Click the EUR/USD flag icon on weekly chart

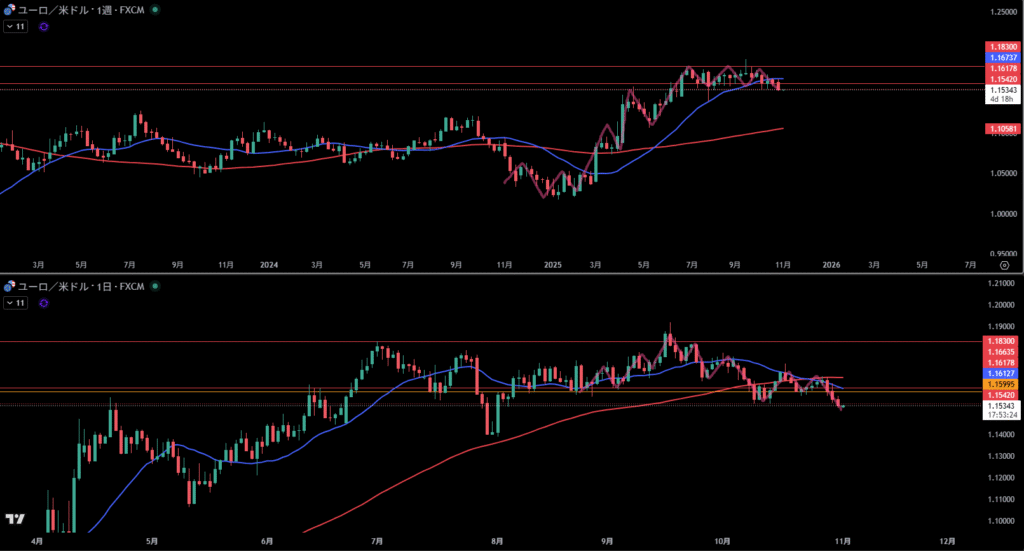point(9,9)
